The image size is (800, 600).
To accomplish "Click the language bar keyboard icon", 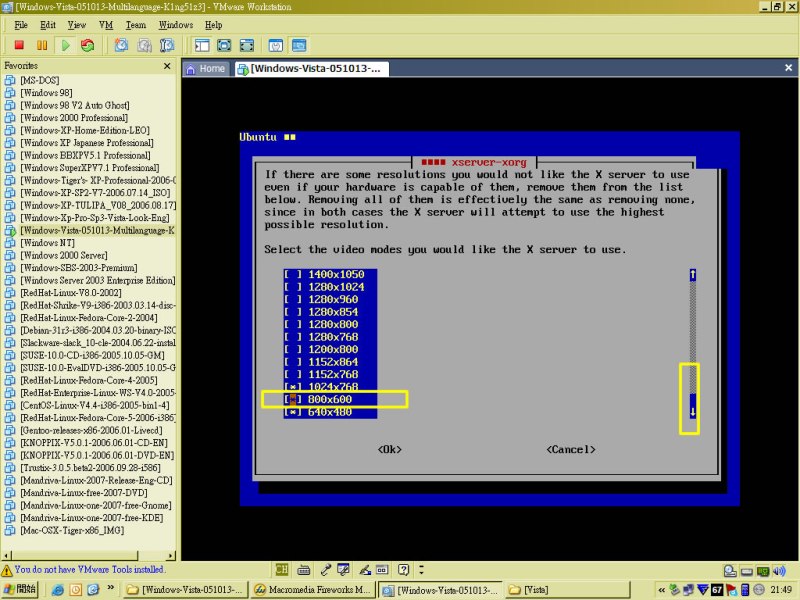I will pos(304,569).
